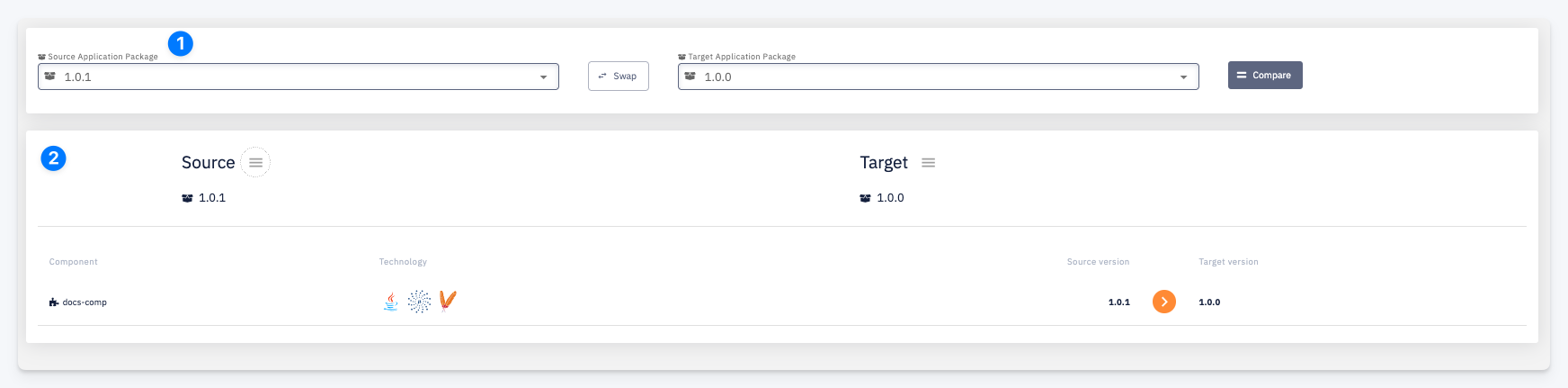
Task: Click the package icon beside Source 1.0.1
Action: point(187,198)
